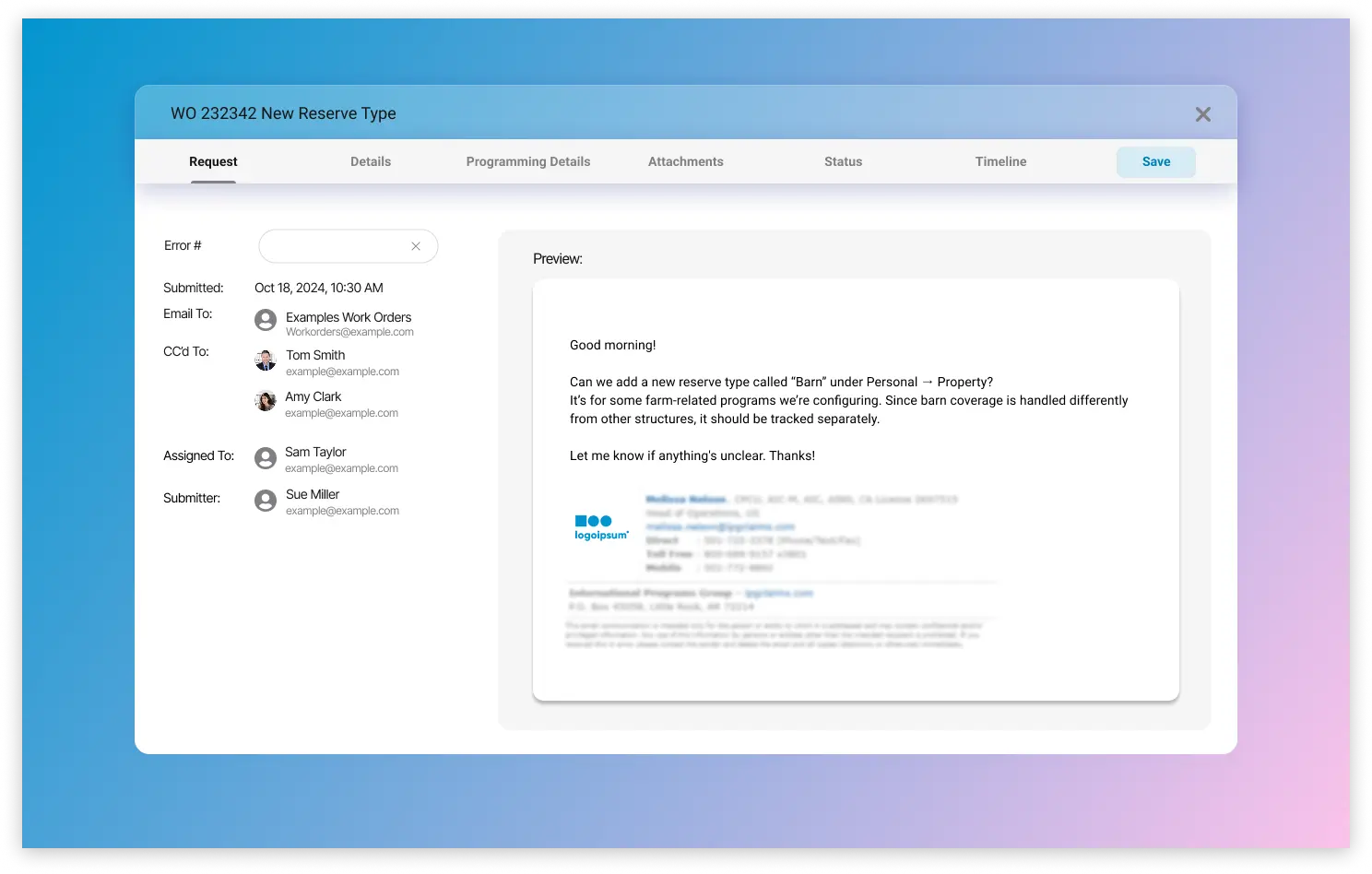Select the Status tab

coord(844,161)
